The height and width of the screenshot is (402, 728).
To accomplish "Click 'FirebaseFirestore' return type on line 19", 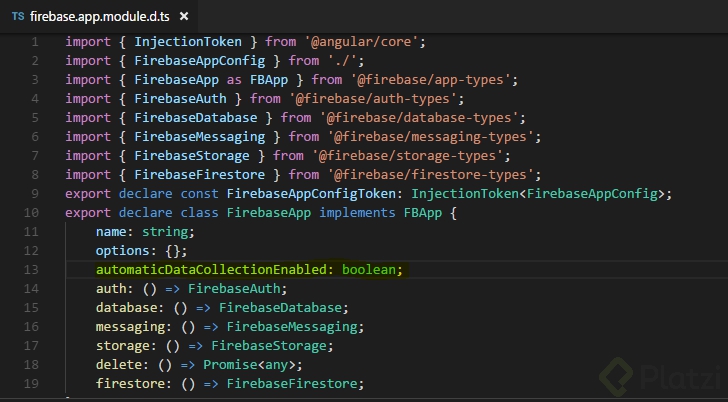I will point(292,384).
